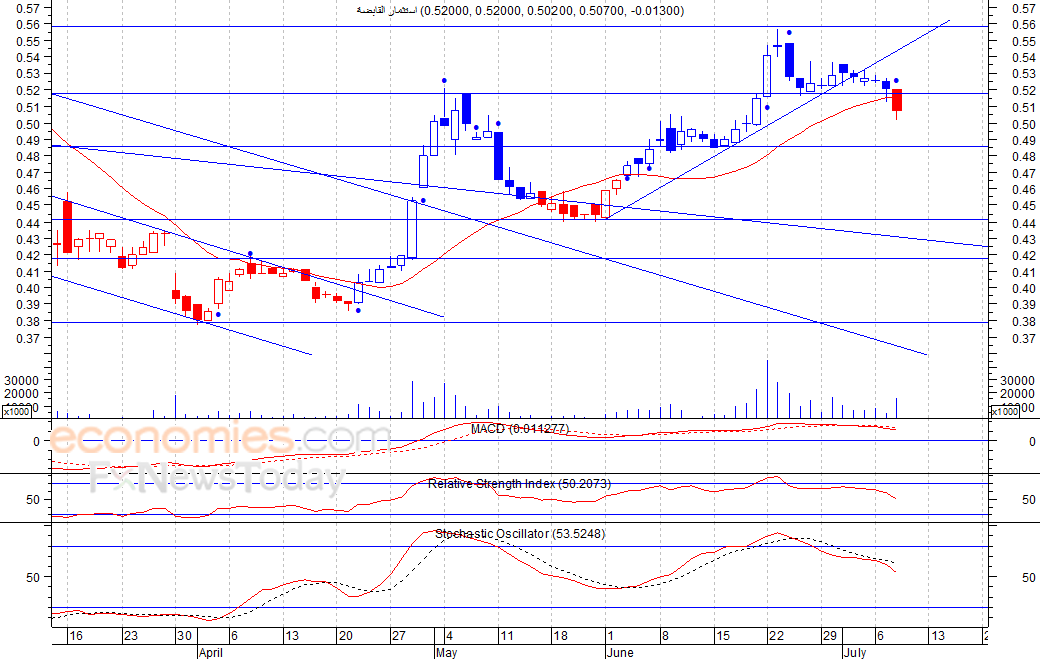Click the May month label
Viewport: 1040px width, 659px height.
tap(447, 652)
